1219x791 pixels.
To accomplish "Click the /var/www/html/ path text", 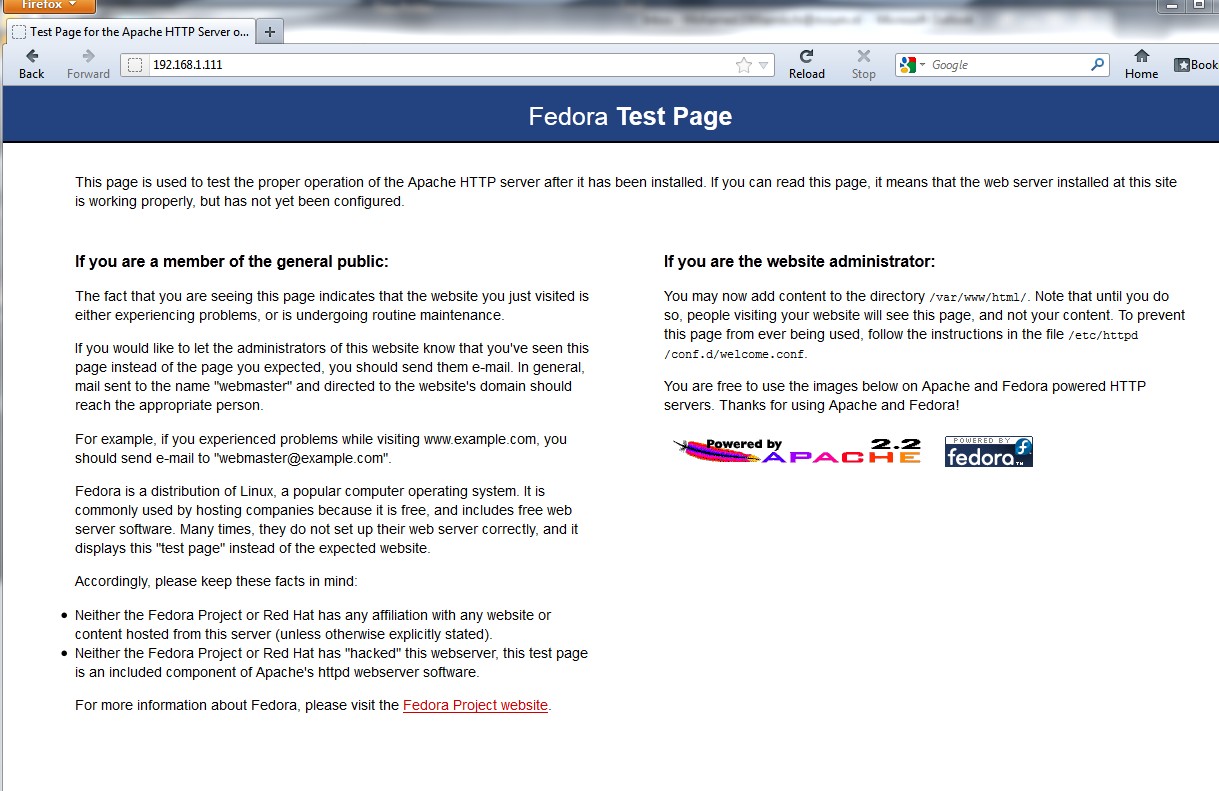I will (x=978, y=297).
